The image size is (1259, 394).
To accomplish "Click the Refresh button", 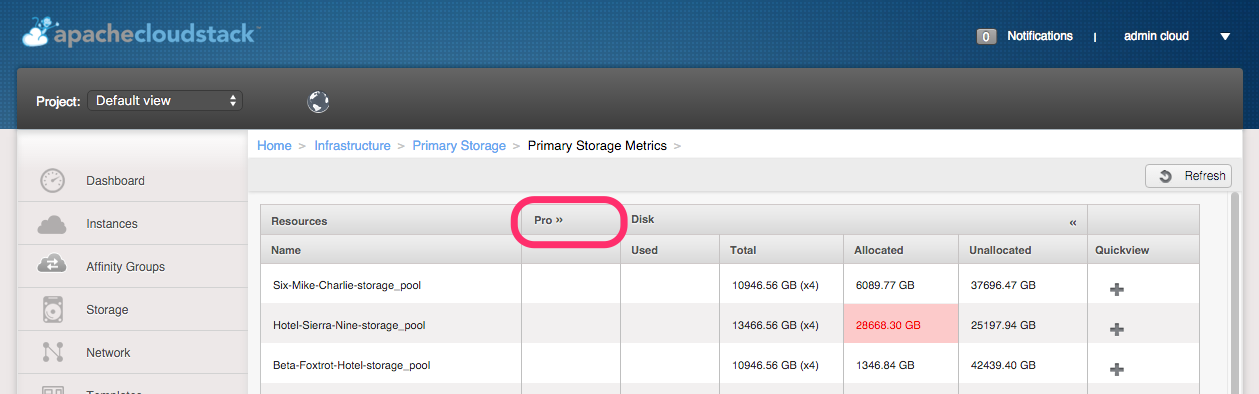I will point(1188,176).
